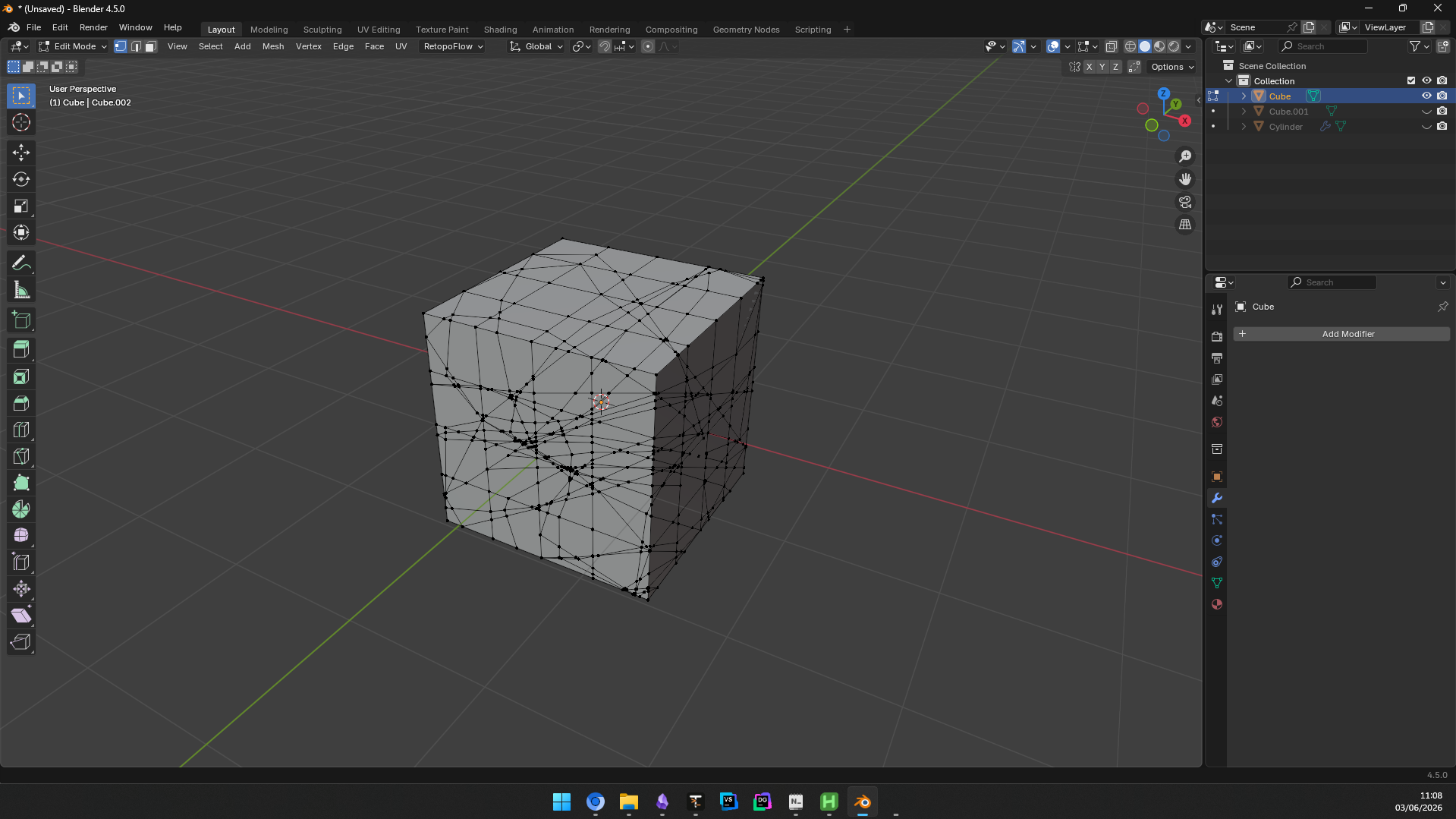Choose the Inset Faces tool
1456x819 pixels.
tap(21, 376)
